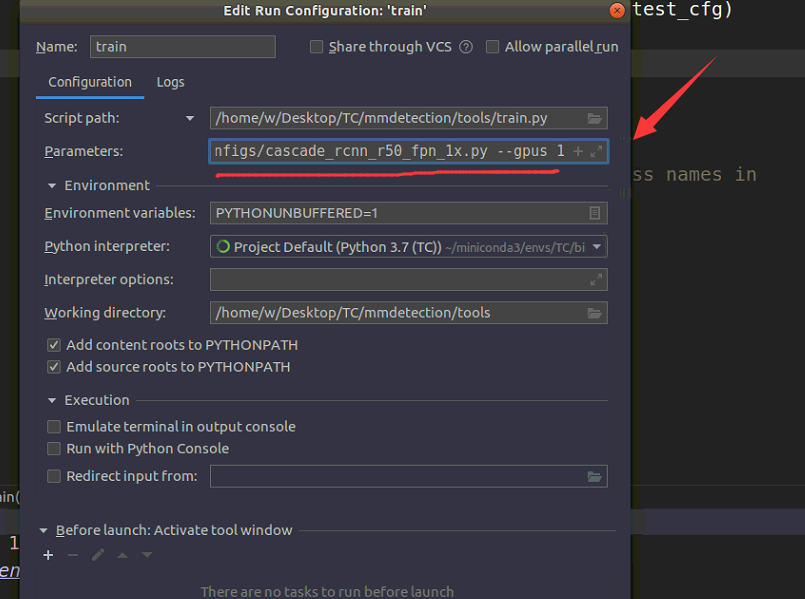This screenshot has width=805, height=599.
Task: Expand the Parameters field editor
Action: tap(596, 151)
